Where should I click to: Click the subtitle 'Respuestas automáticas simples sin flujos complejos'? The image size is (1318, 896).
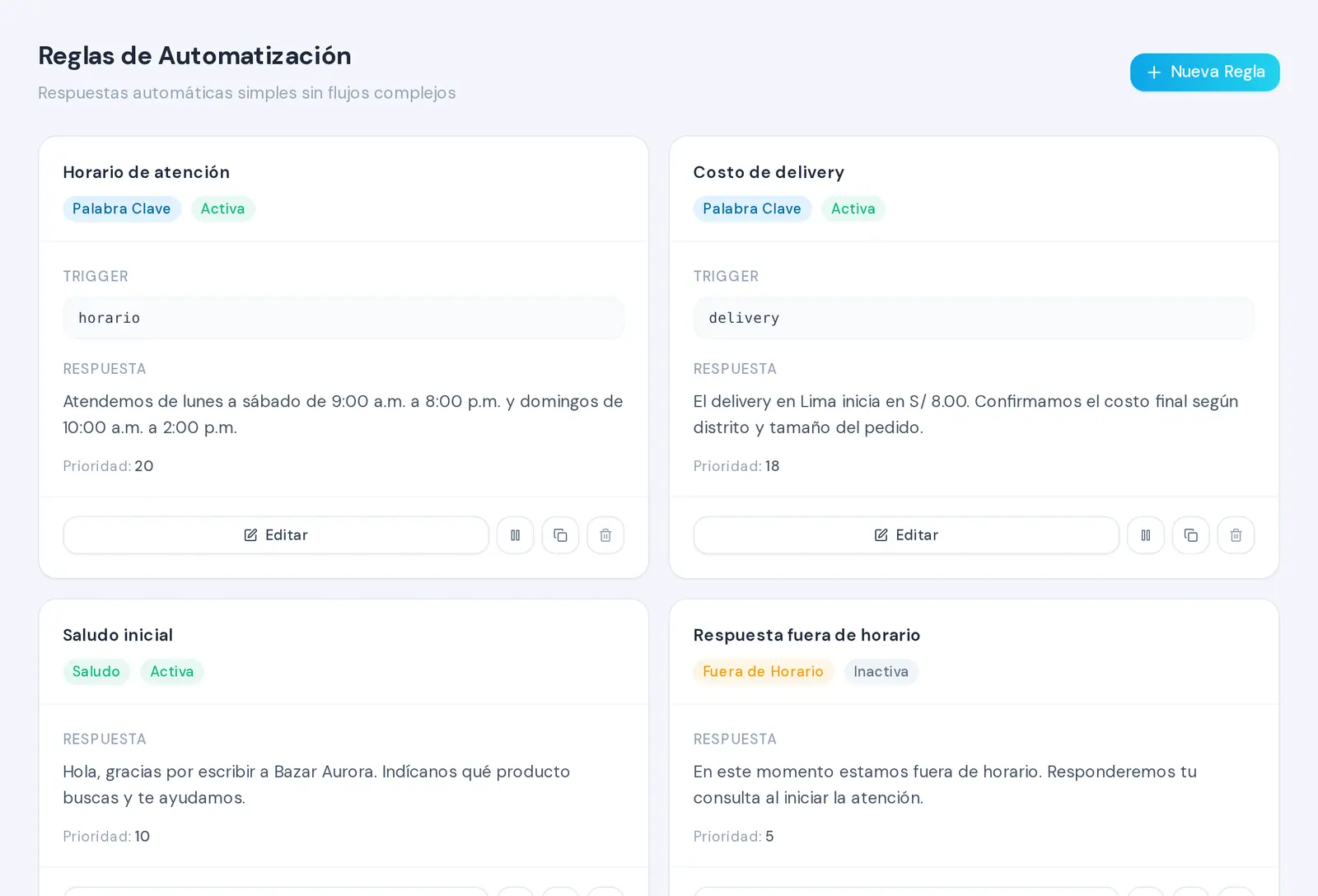click(247, 93)
